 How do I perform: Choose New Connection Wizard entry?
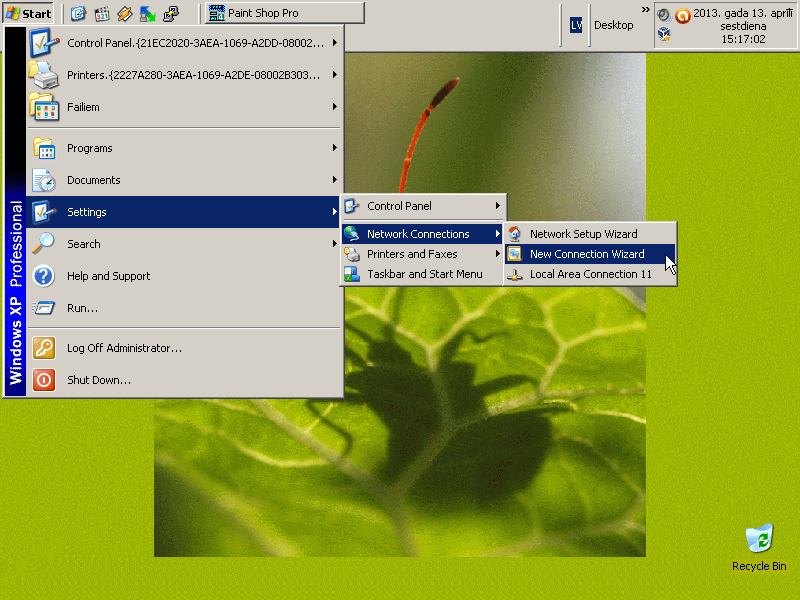coord(590,254)
